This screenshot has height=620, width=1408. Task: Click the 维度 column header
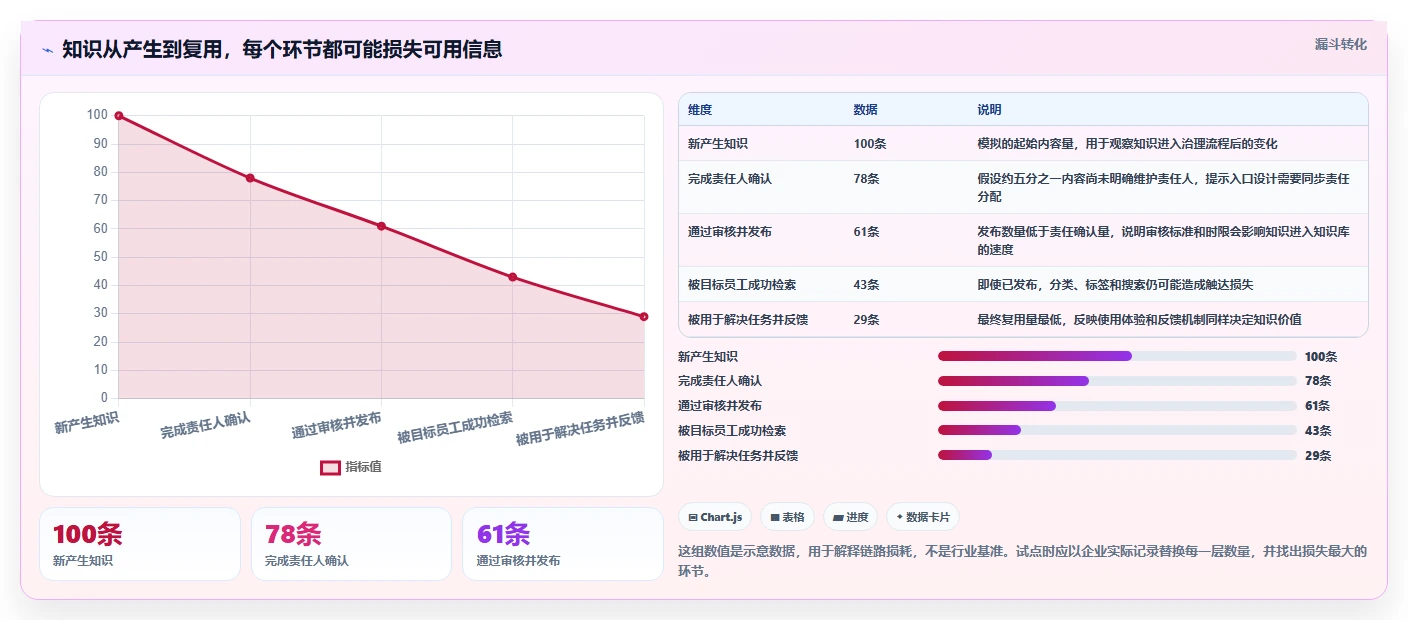coord(700,110)
